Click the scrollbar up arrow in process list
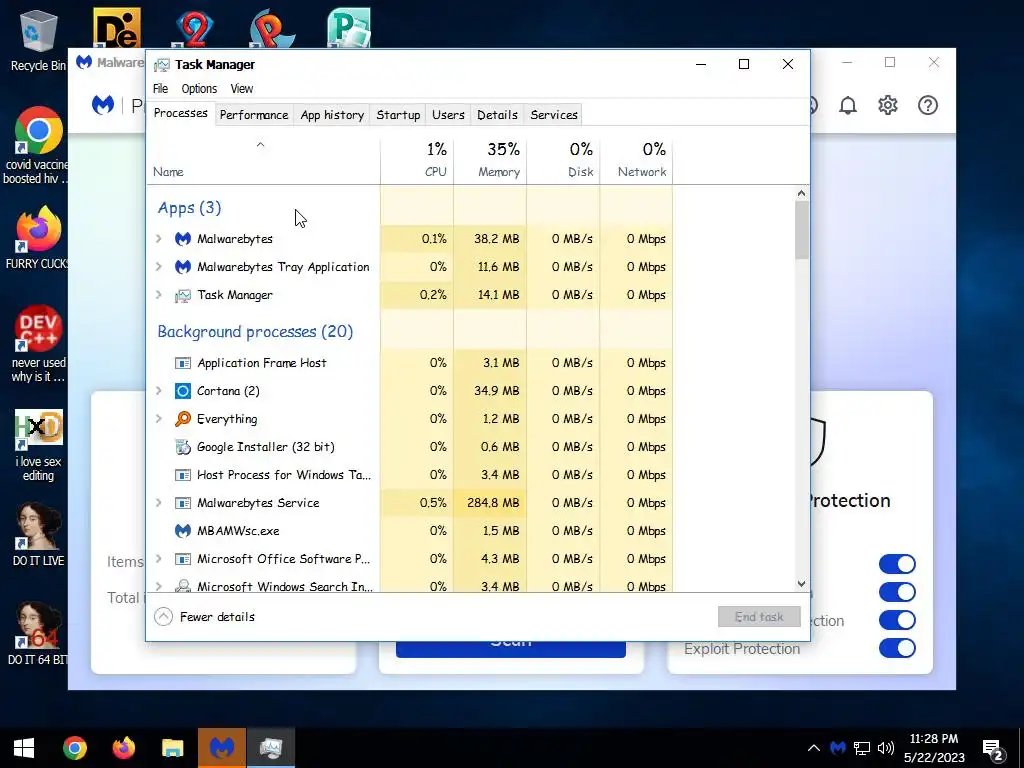 tap(801, 193)
